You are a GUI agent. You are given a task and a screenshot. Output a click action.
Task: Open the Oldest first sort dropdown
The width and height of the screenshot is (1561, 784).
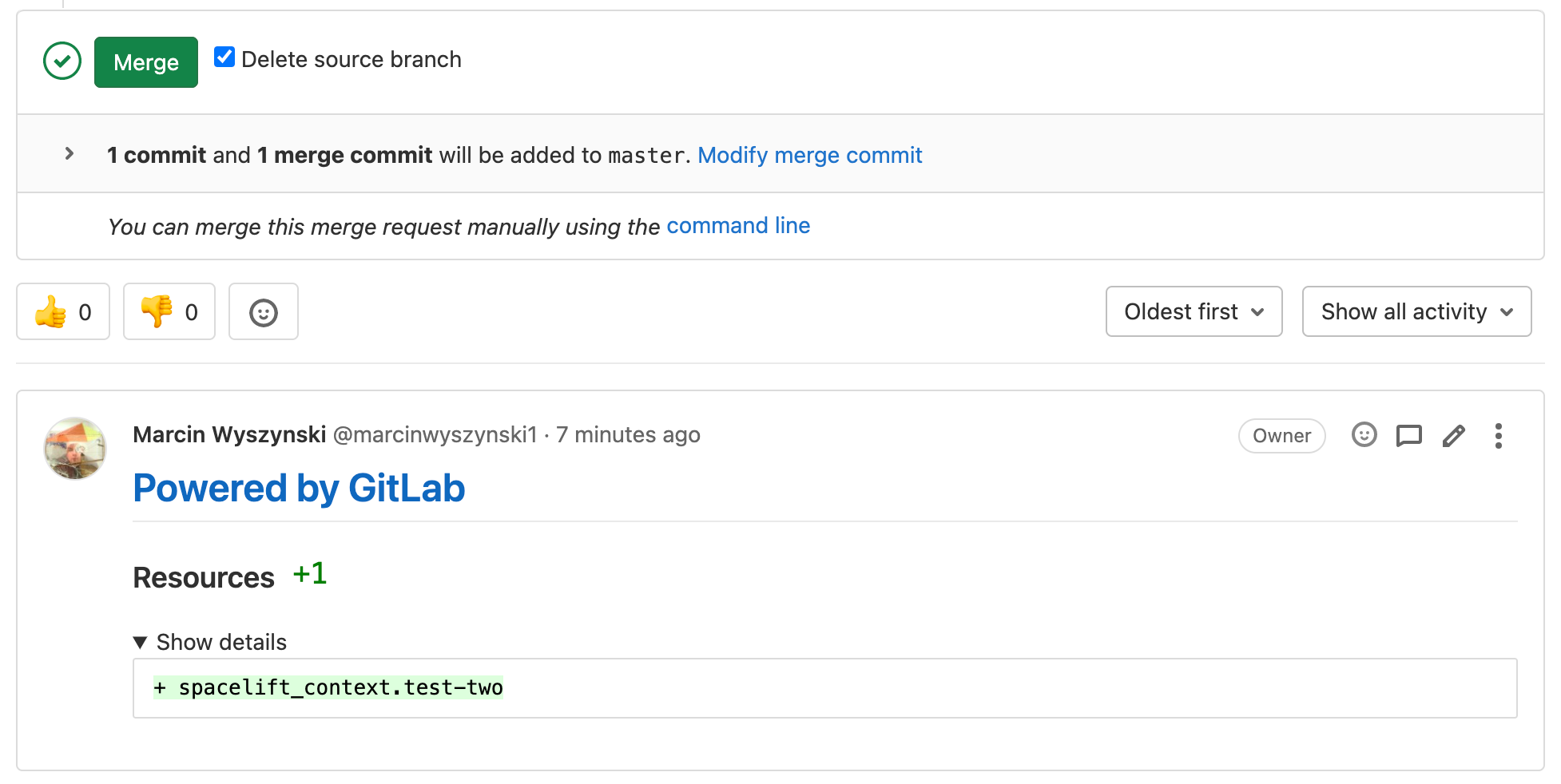pos(1194,311)
